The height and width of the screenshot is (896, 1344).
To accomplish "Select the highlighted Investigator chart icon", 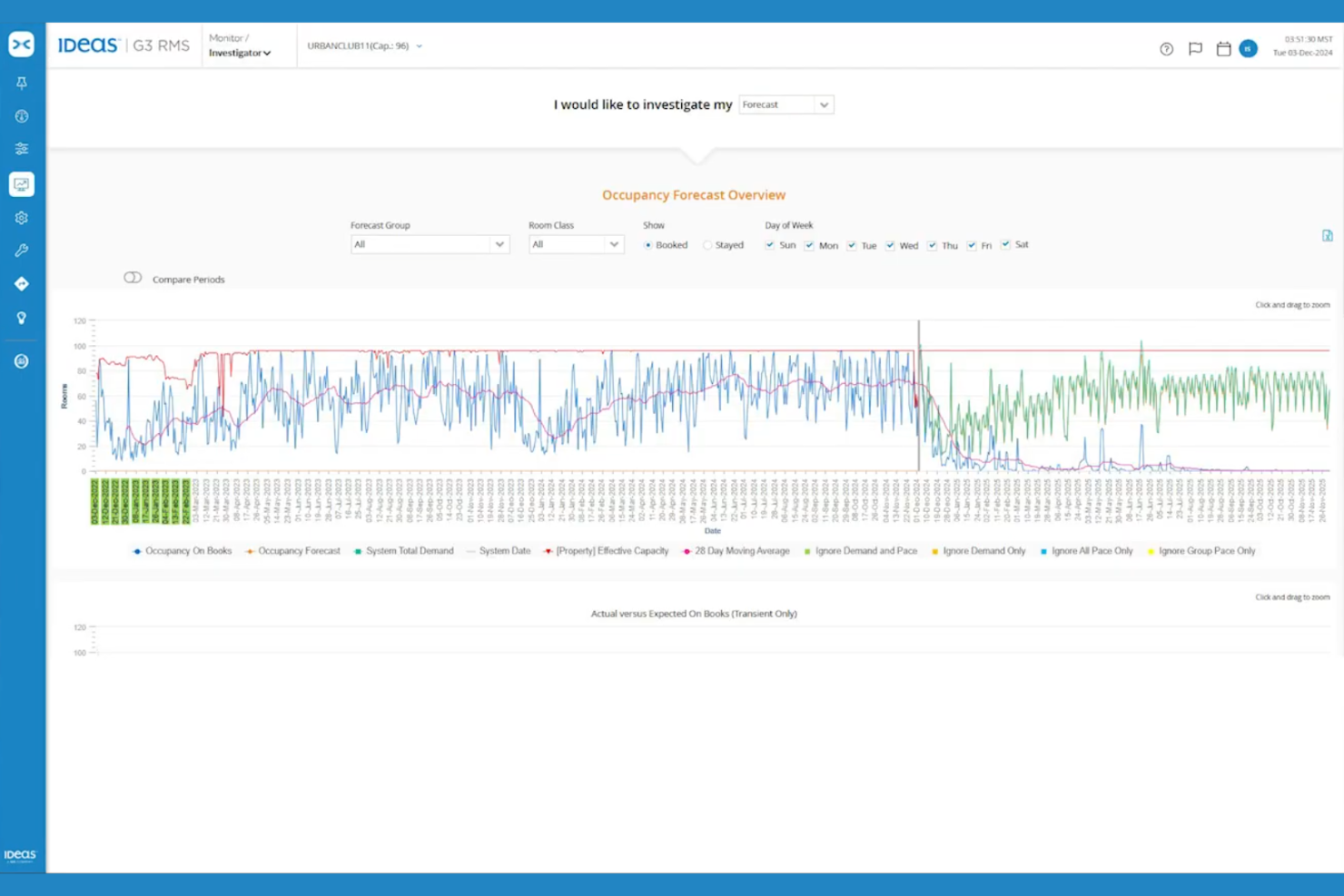I will click(x=21, y=183).
